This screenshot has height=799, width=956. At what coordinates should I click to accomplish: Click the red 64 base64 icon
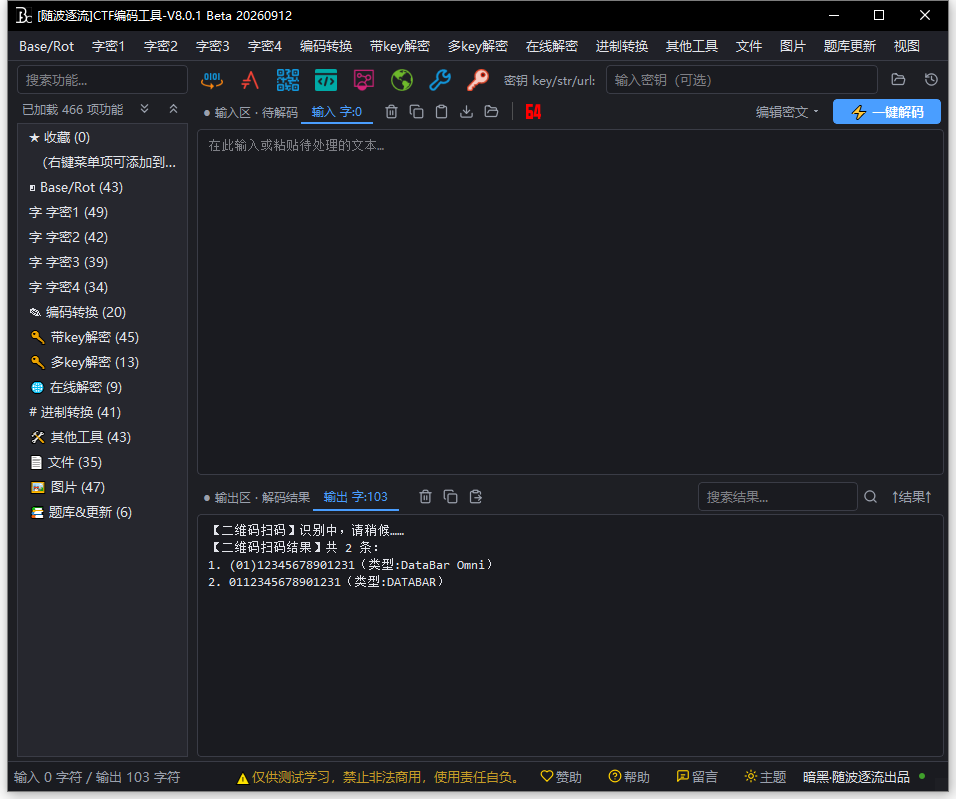click(533, 112)
